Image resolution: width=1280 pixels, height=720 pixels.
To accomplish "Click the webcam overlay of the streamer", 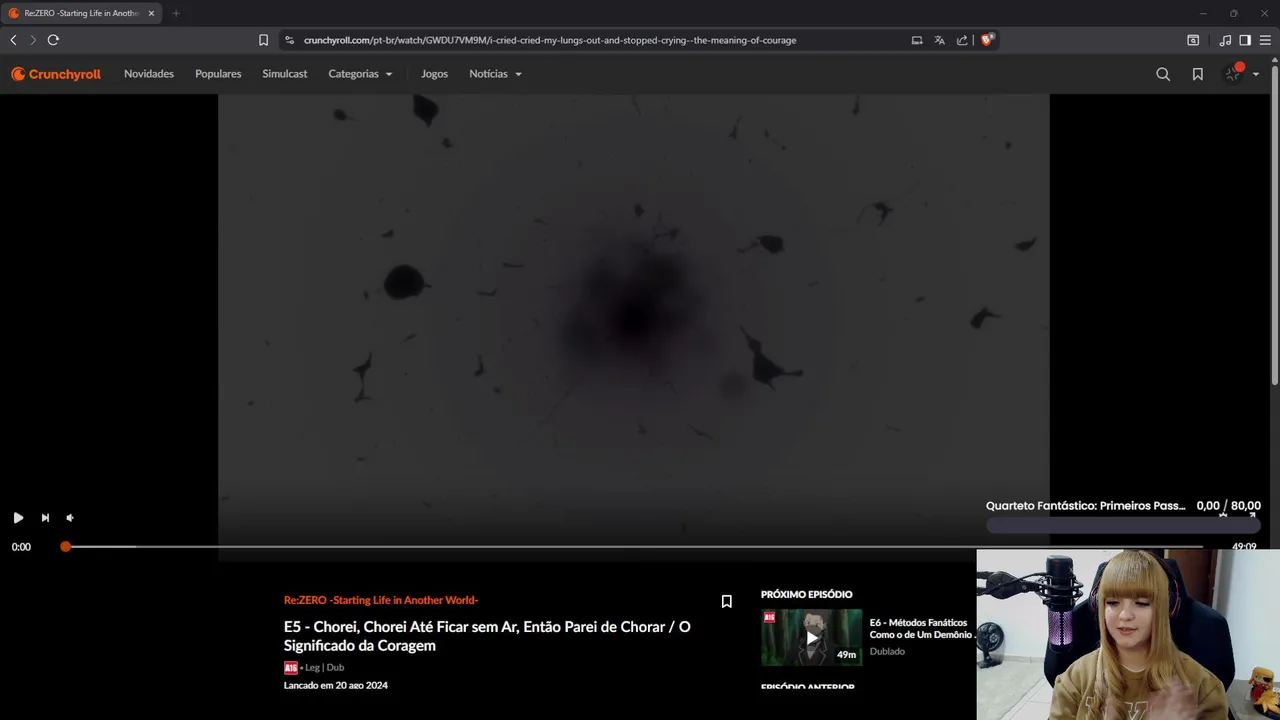I will pos(1128,635).
